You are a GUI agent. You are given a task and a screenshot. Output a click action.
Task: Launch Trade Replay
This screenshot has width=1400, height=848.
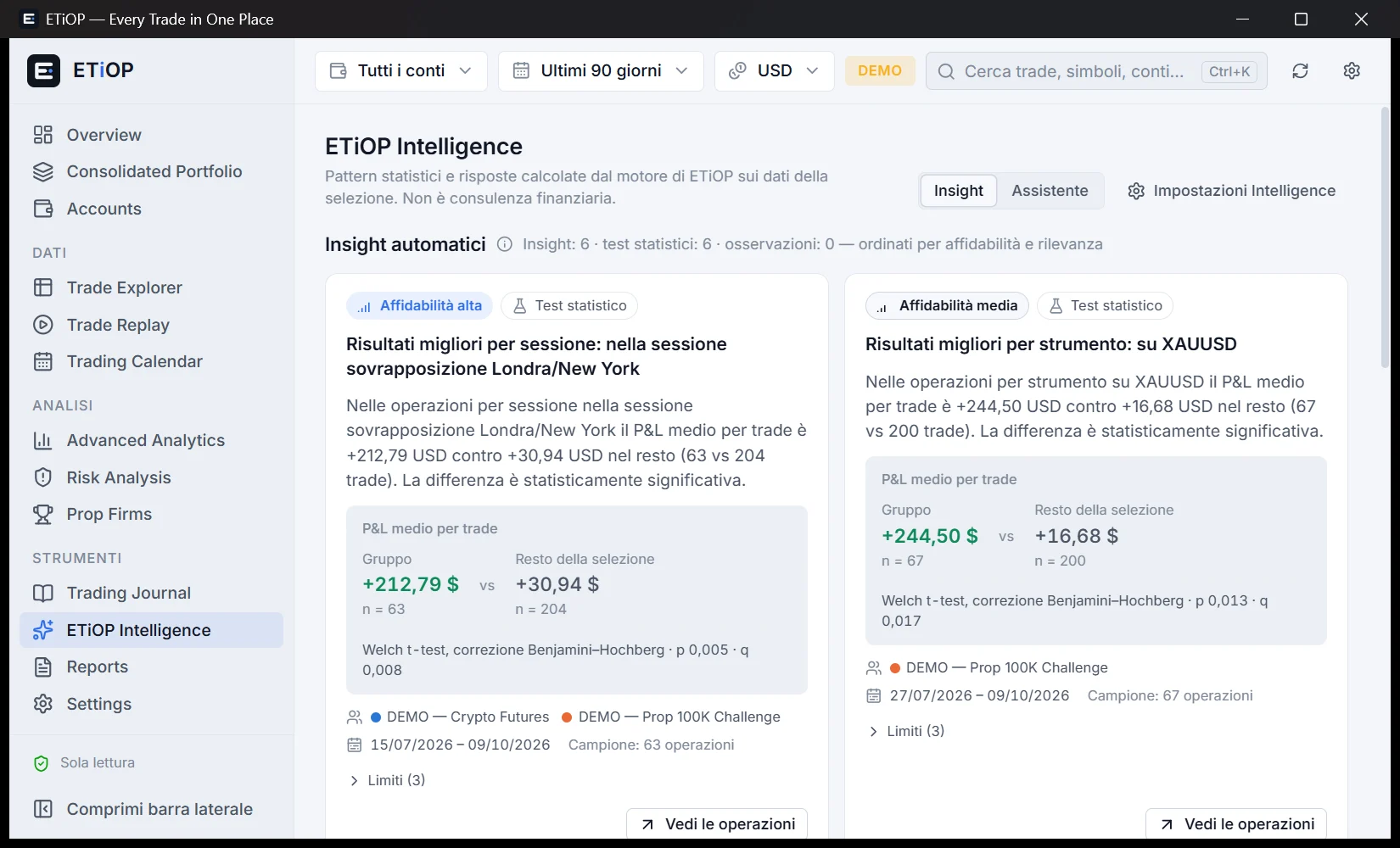coord(151,325)
